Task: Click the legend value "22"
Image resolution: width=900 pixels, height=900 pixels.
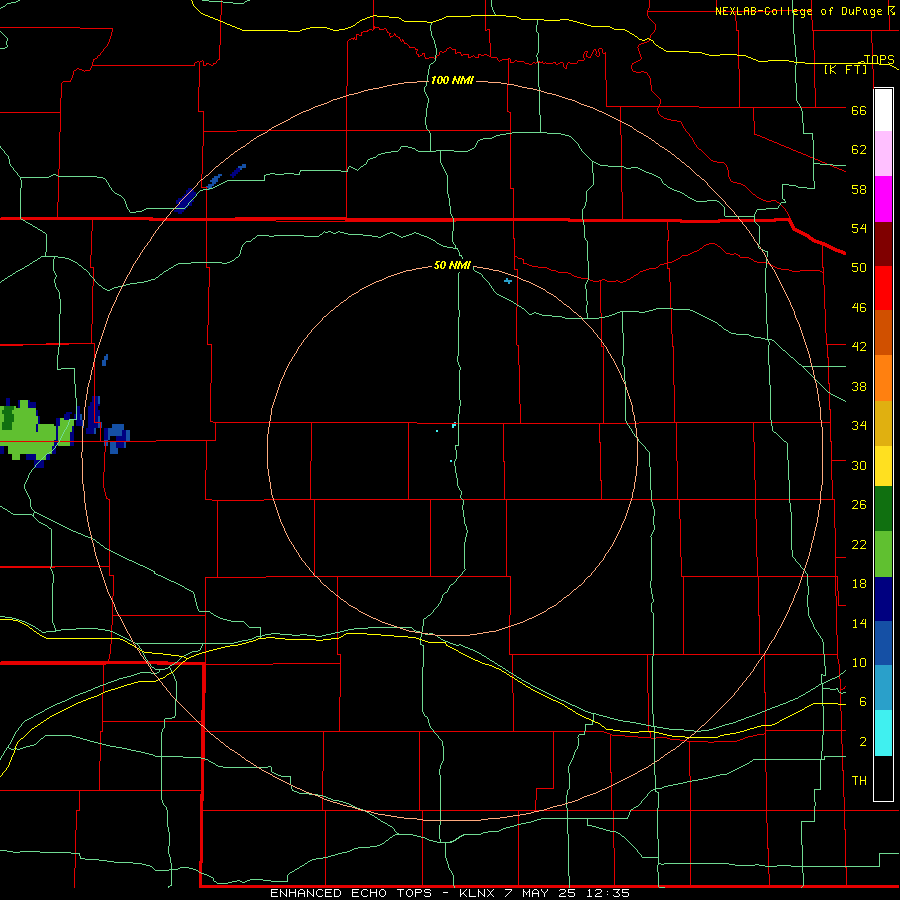Action: pos(859,545)
